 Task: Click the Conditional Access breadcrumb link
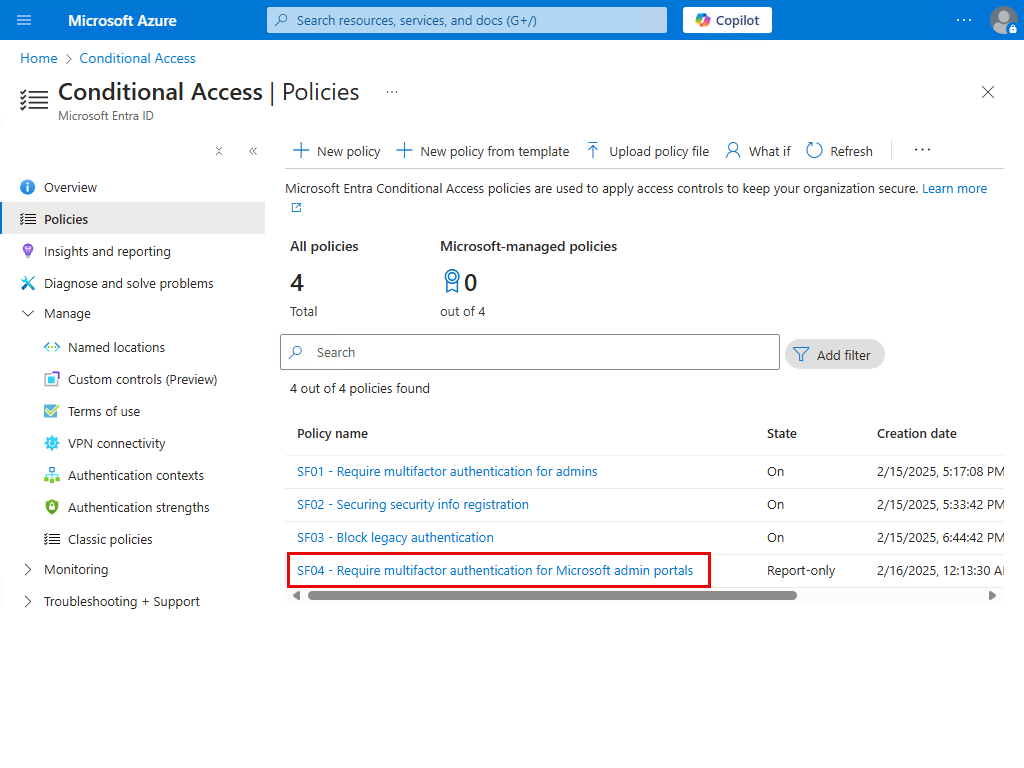tap(137, 58)
